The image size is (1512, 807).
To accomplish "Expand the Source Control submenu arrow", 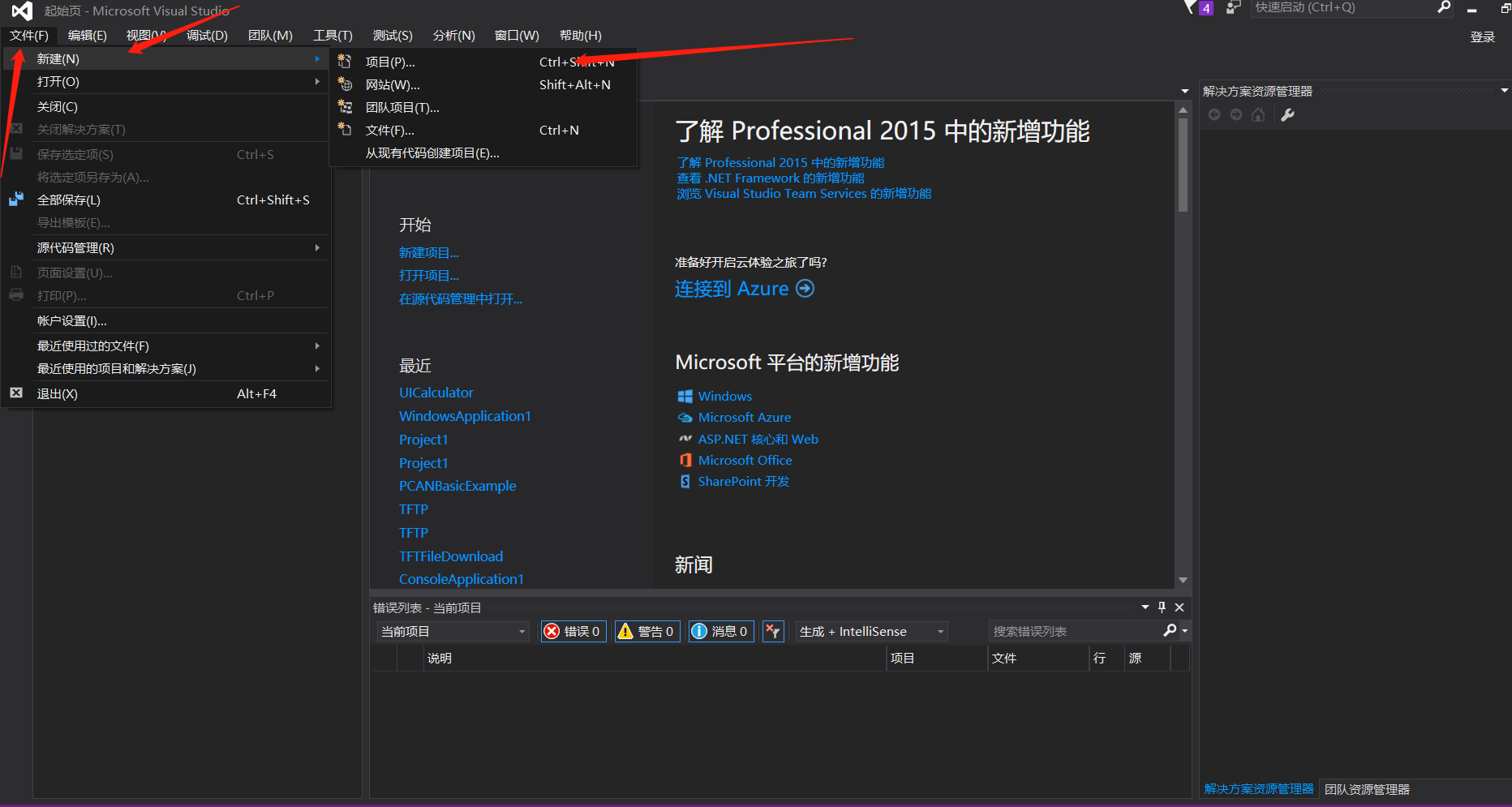I will coord(317,247).
